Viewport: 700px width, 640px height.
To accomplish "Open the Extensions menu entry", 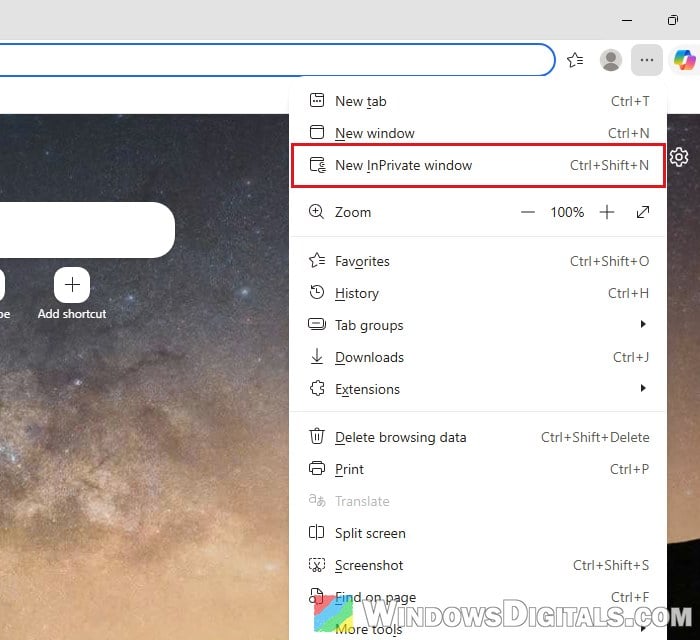I will 478,389.
